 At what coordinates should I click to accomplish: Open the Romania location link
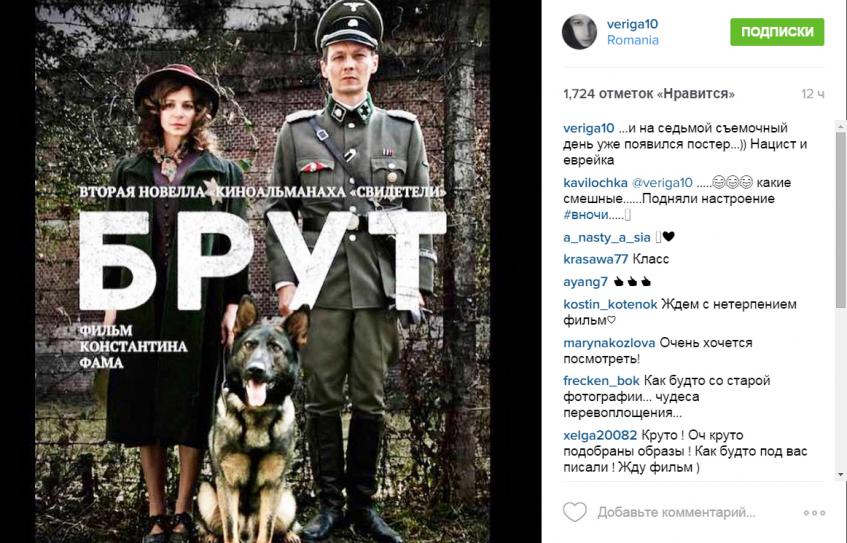(633, 41)
